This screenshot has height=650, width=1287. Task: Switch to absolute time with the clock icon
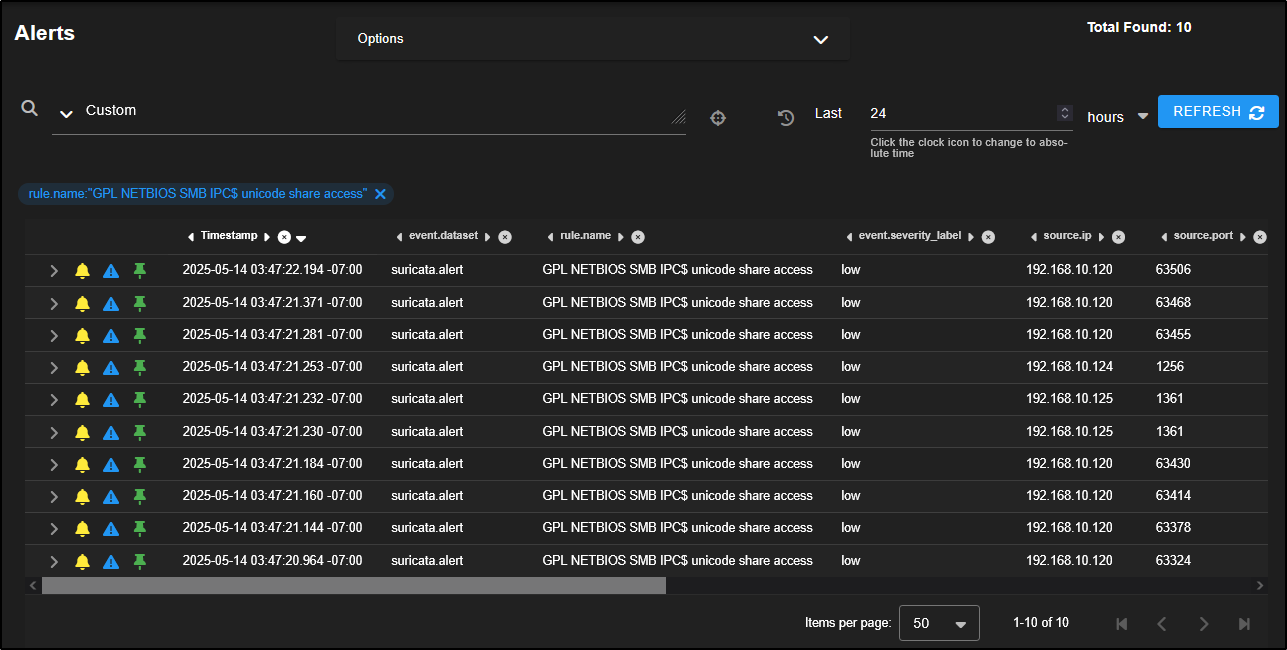[x=786, y=118]
